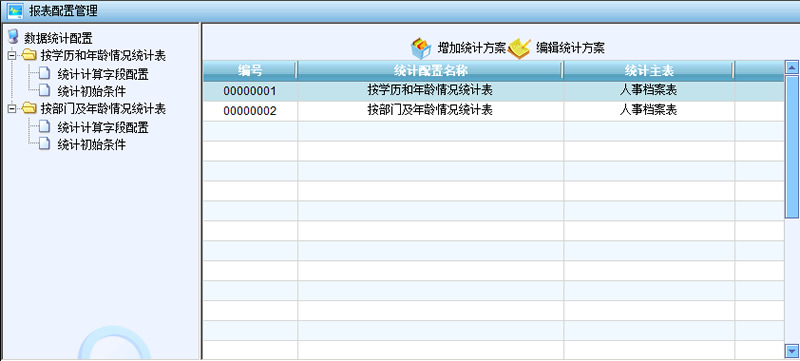800x361 pixels.
Task: Click folder icon of 按学历和年龄情况统计表
Action: (30, 55)
